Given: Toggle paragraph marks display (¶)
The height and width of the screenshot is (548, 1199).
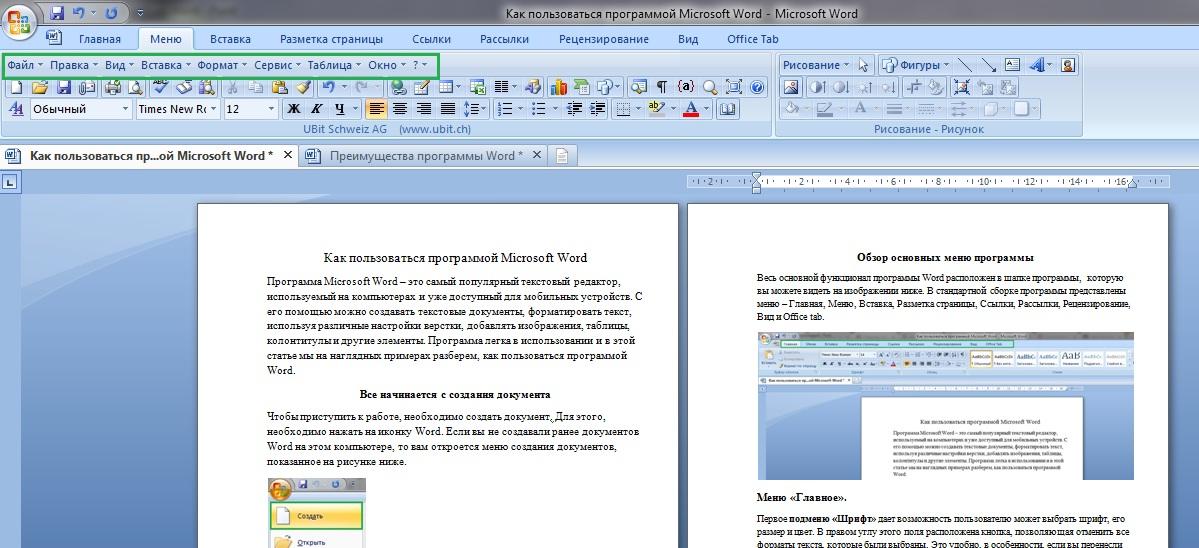Looking at the screenshot, I should tap(660, 88).
